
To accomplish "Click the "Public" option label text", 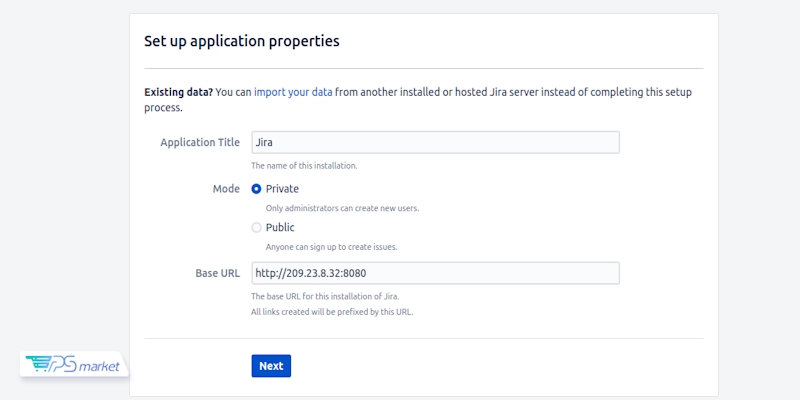I will click(280, 227).
